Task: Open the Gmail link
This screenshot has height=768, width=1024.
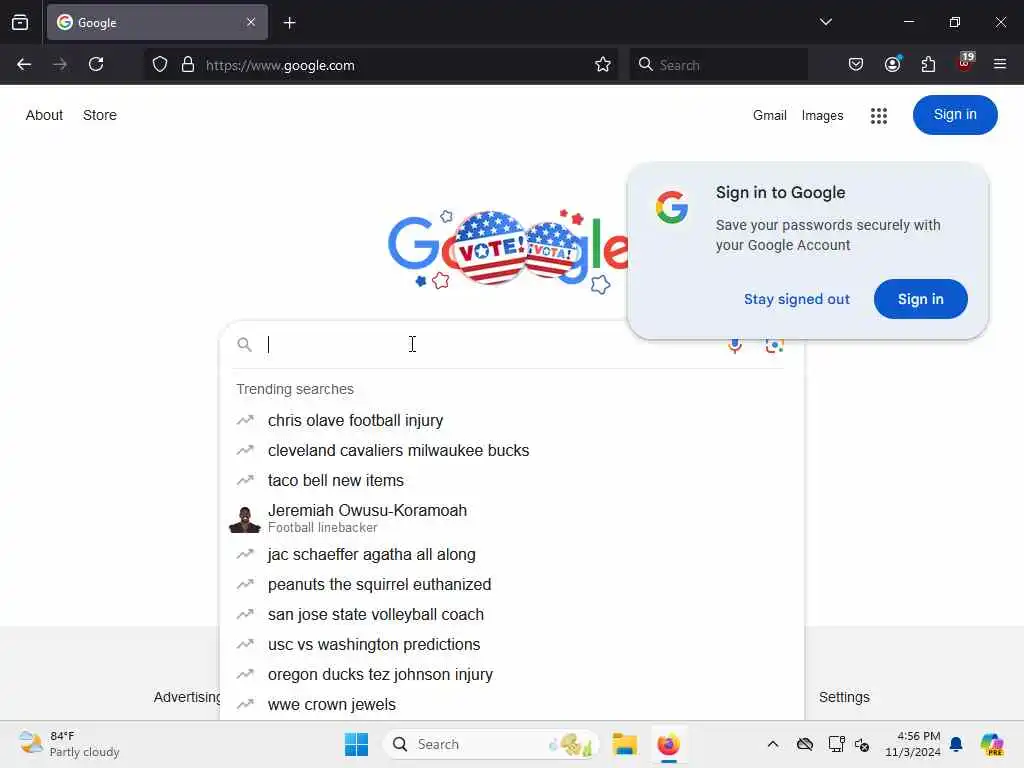Action: point(769,116)
